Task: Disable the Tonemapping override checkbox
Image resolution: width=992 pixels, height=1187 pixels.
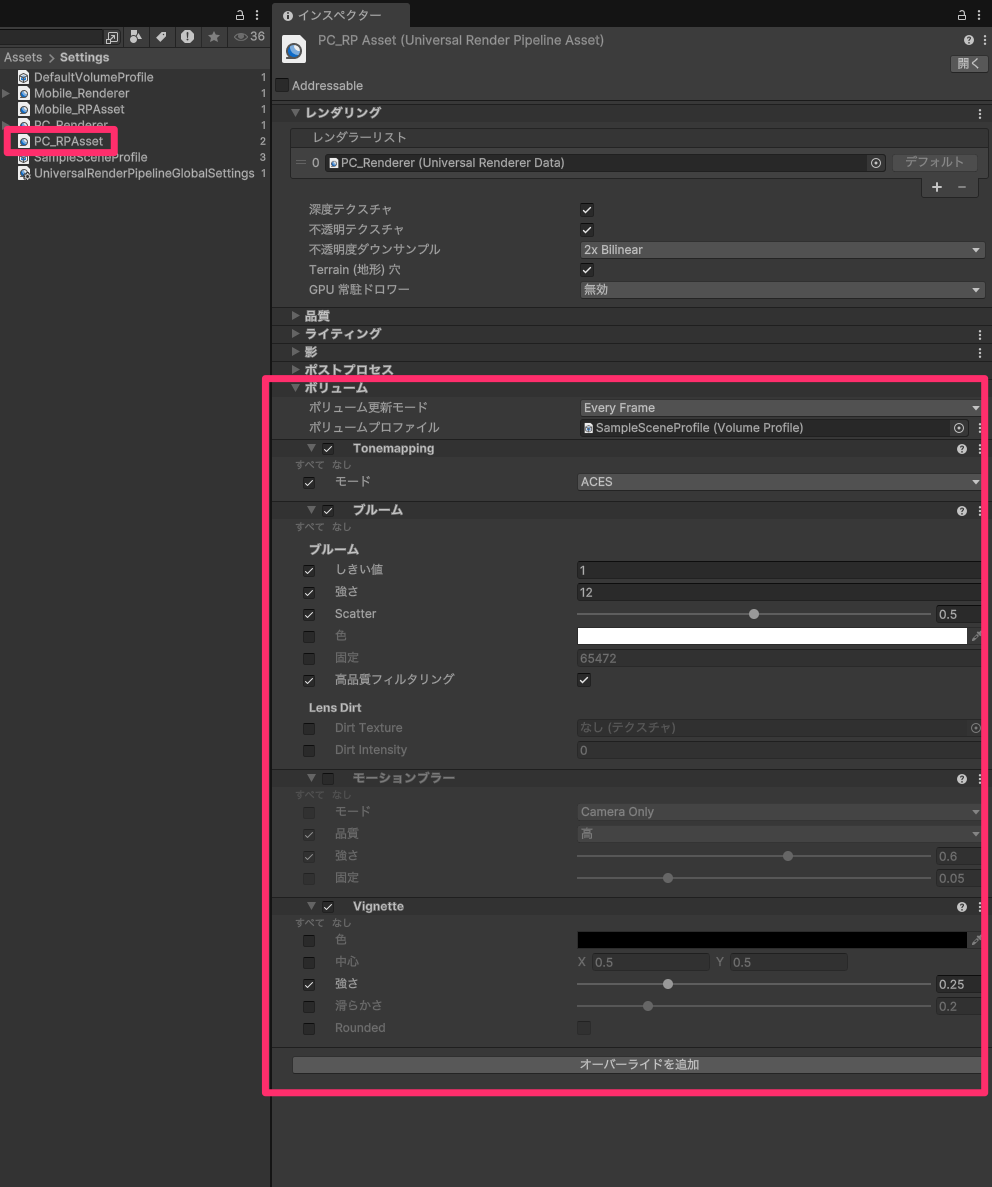Action: point(328,449)
